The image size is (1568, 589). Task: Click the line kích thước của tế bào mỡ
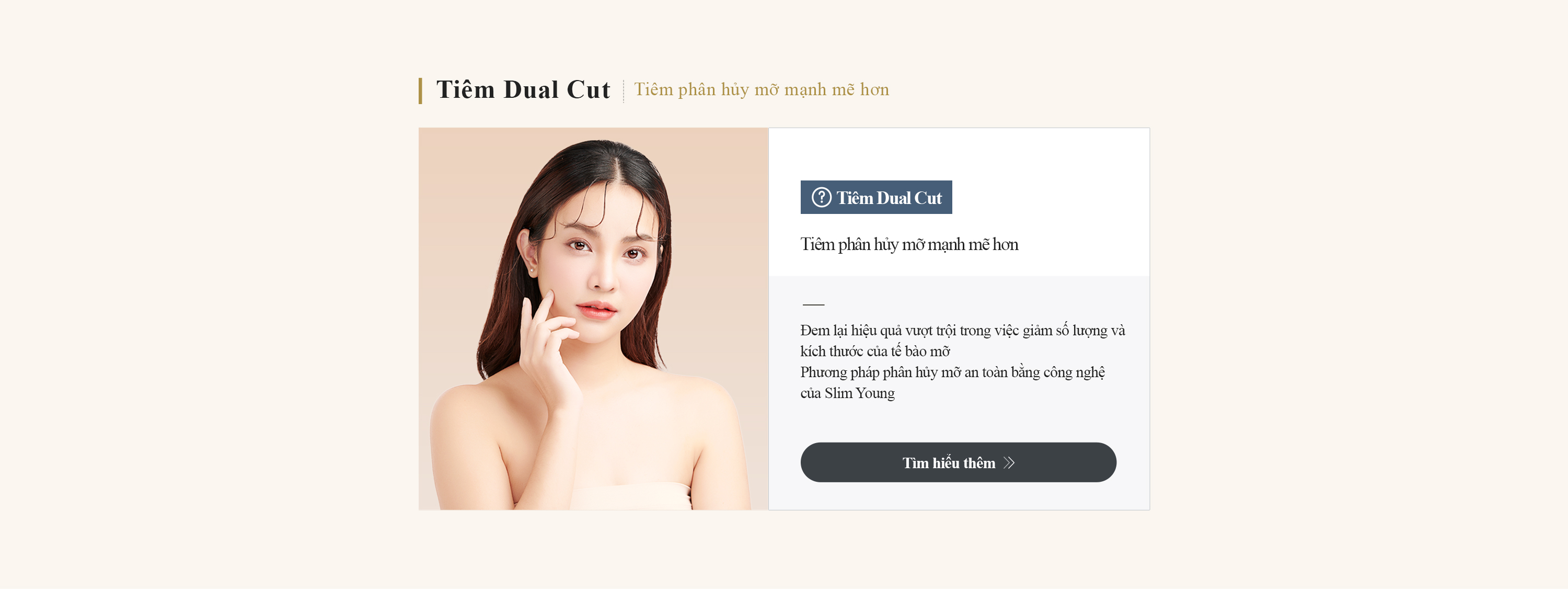point(875,352)
